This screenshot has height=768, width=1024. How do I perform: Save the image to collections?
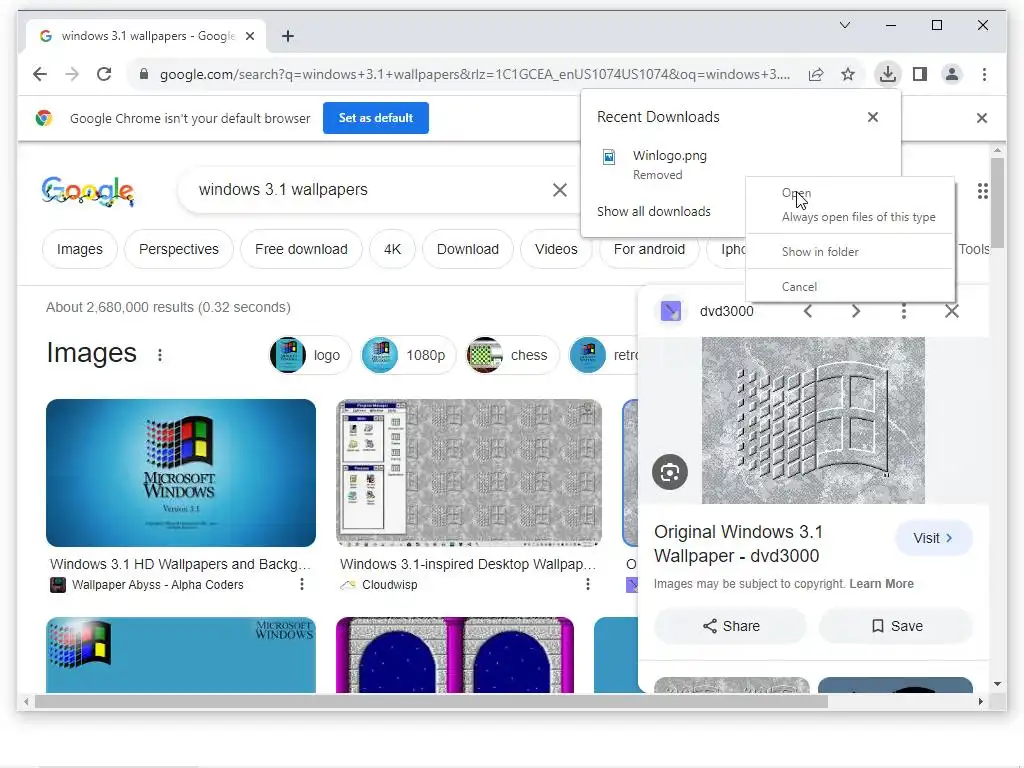(x=897, y=626)
